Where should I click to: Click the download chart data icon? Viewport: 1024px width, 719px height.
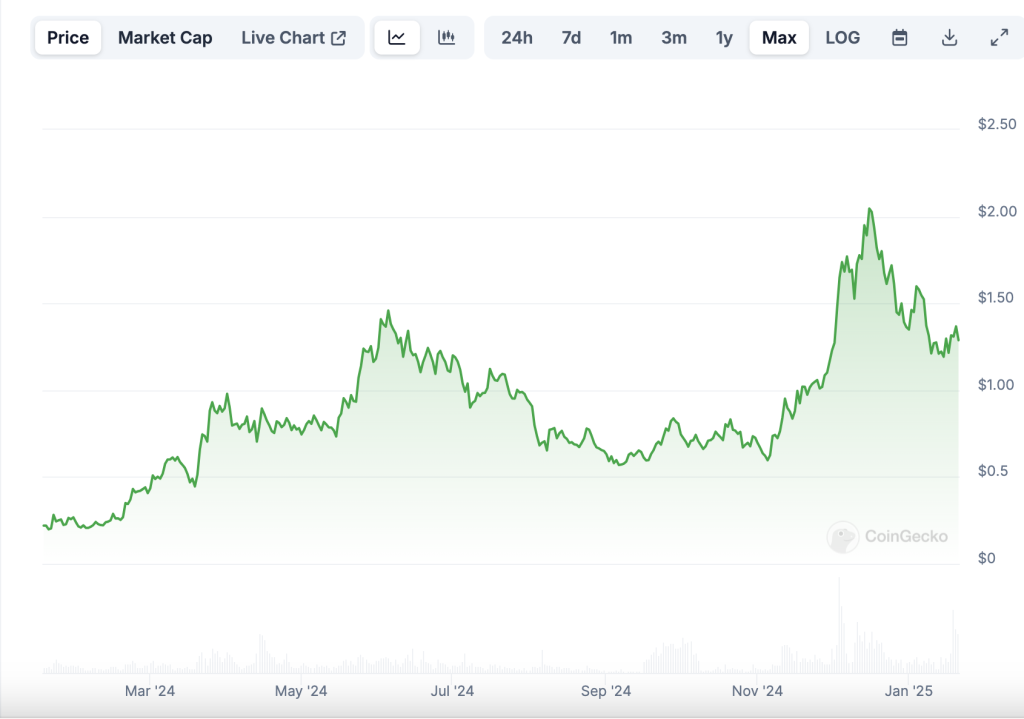pos(950,38)
